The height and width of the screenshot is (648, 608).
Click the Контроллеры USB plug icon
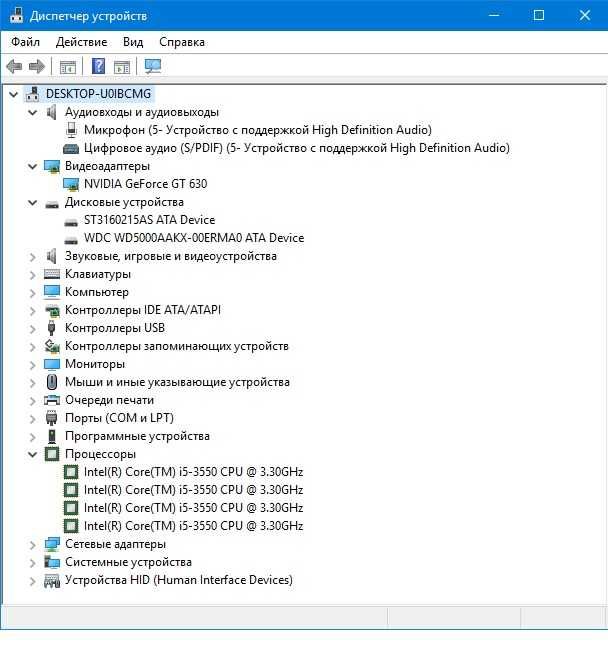(x=51, y=328)
